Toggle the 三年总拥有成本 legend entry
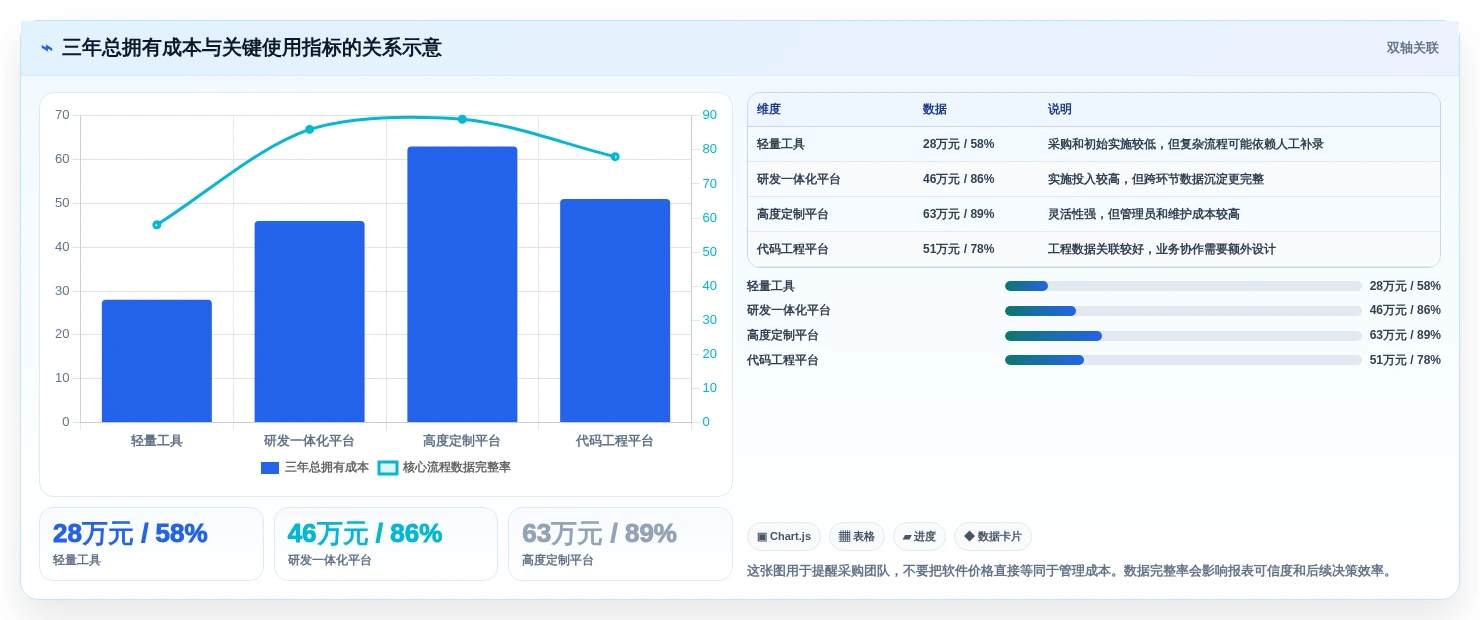 tap(315, 467)
